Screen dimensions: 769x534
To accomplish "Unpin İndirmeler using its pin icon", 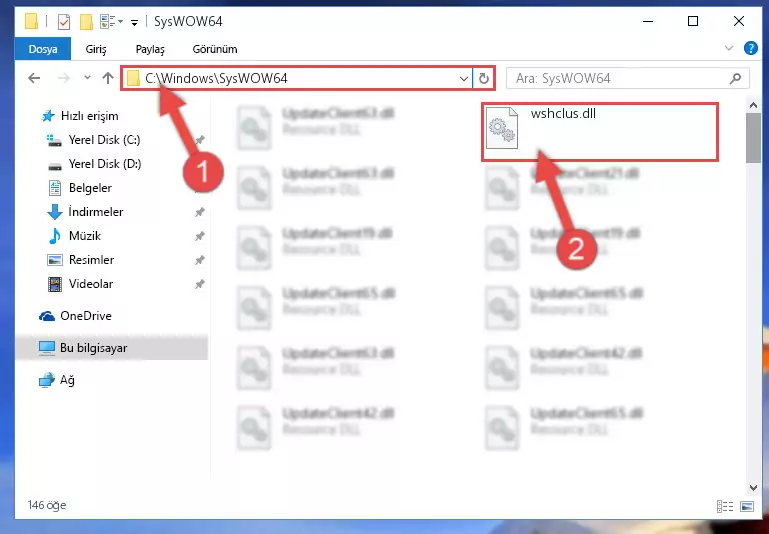I will click(200, 212).
